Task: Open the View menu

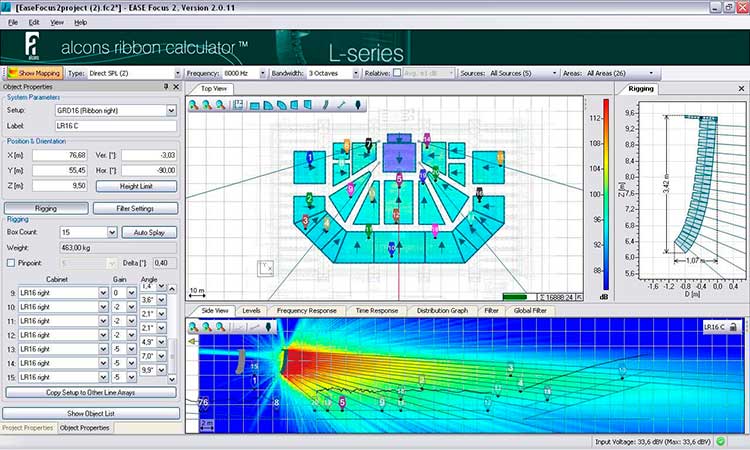Action: [x=57, y=22]
